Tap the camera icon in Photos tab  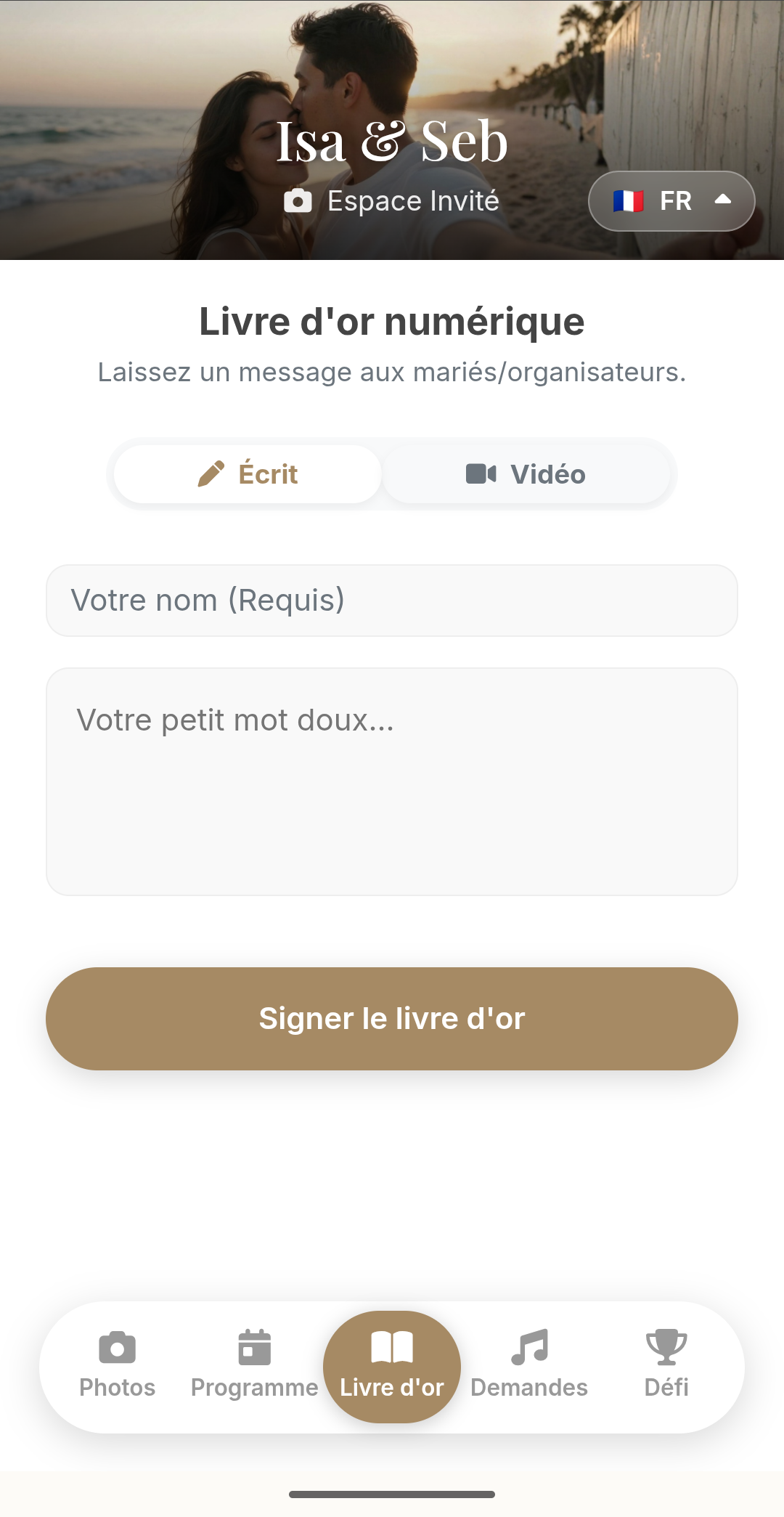point(117,1348)
